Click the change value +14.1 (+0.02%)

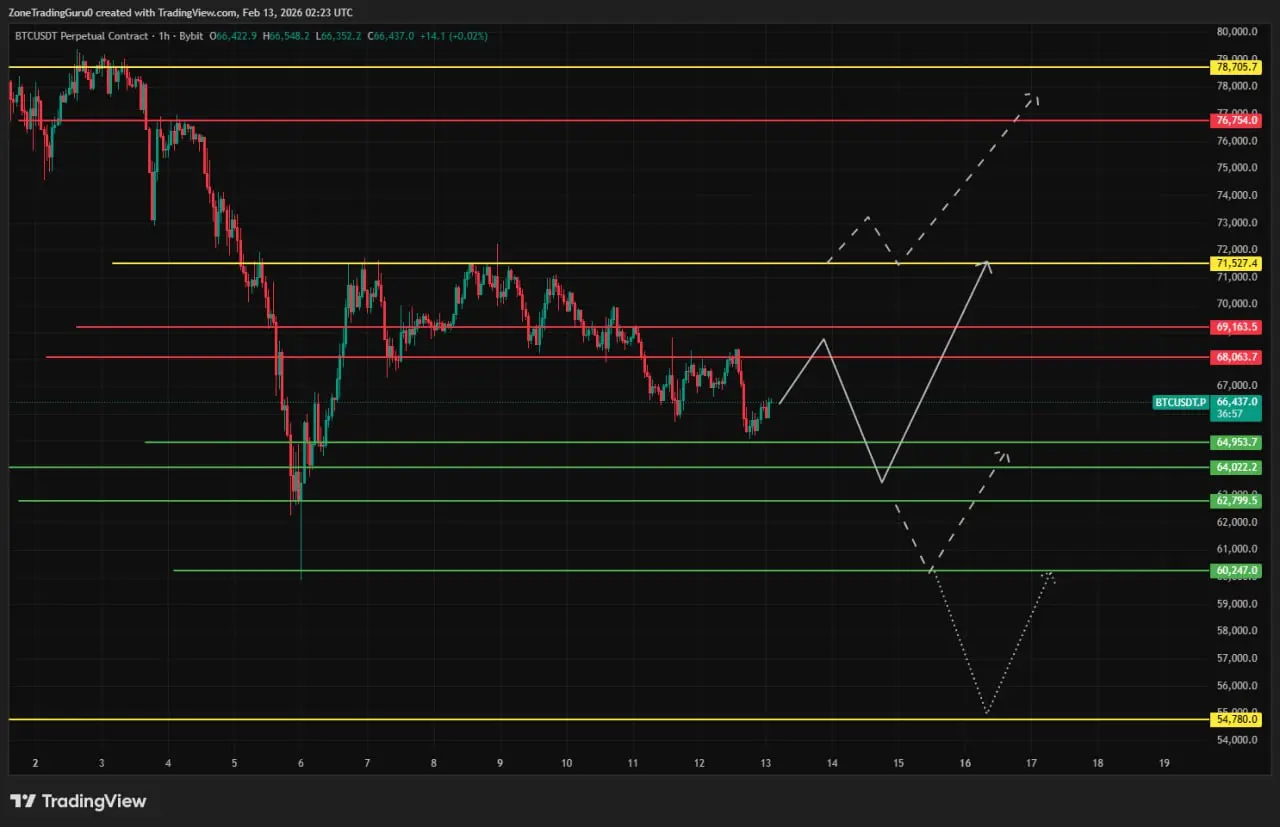click(x=454, y=36)
